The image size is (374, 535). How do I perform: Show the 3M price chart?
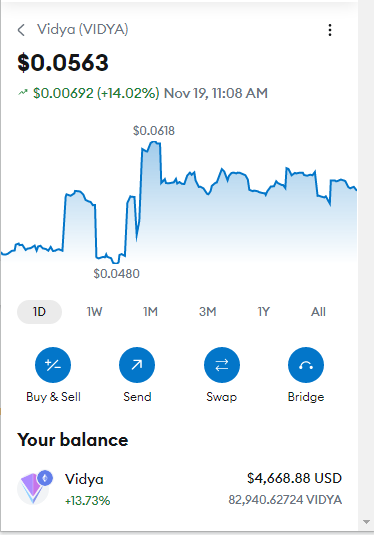207,312
